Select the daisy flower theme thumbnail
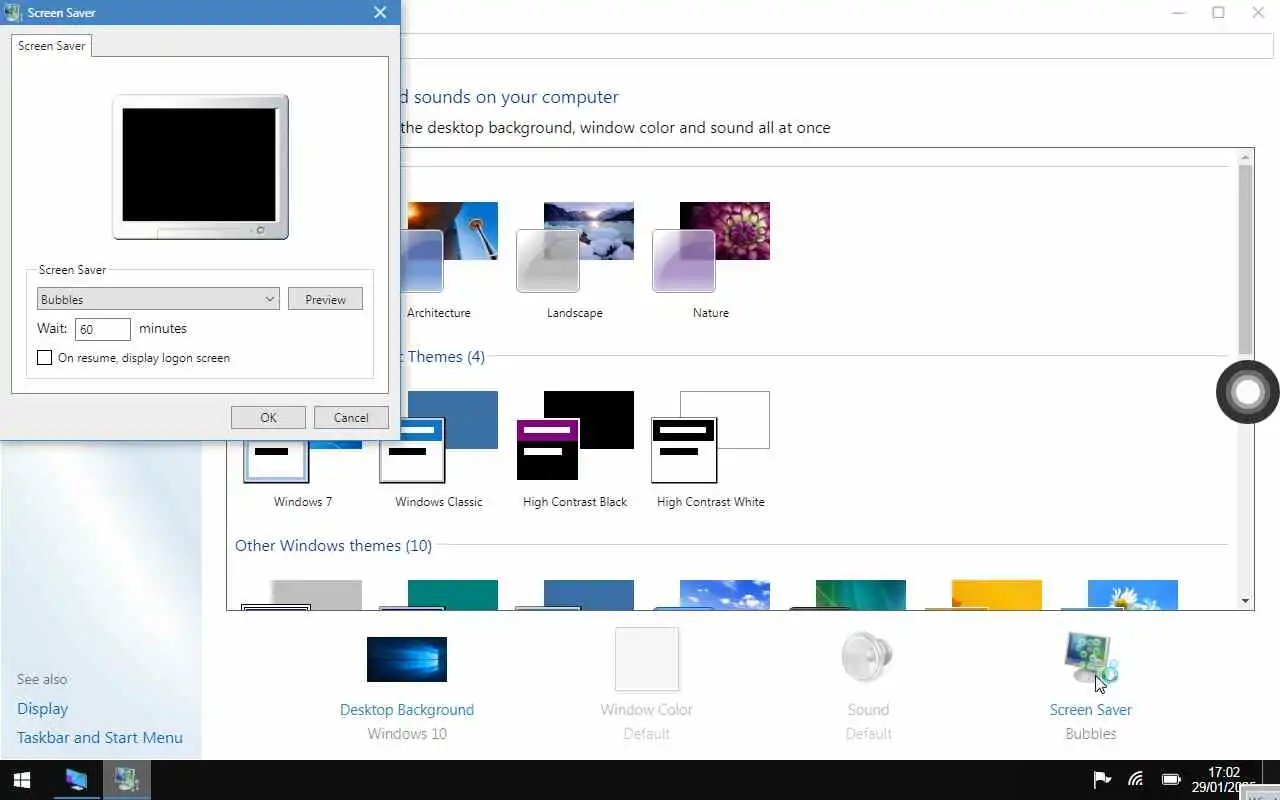Viewport: 1280px width, 800px height. pos(1119,595)
